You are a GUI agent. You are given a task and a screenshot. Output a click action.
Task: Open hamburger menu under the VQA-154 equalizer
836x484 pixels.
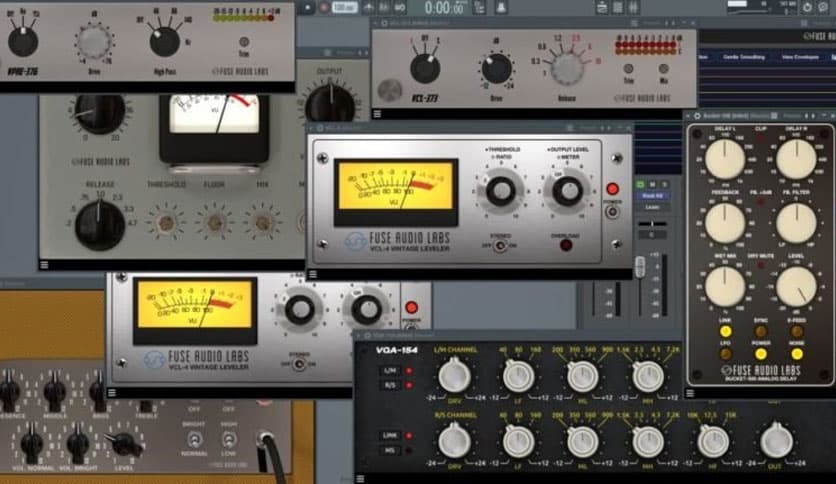pyautogui.click(x=360, y=479)
